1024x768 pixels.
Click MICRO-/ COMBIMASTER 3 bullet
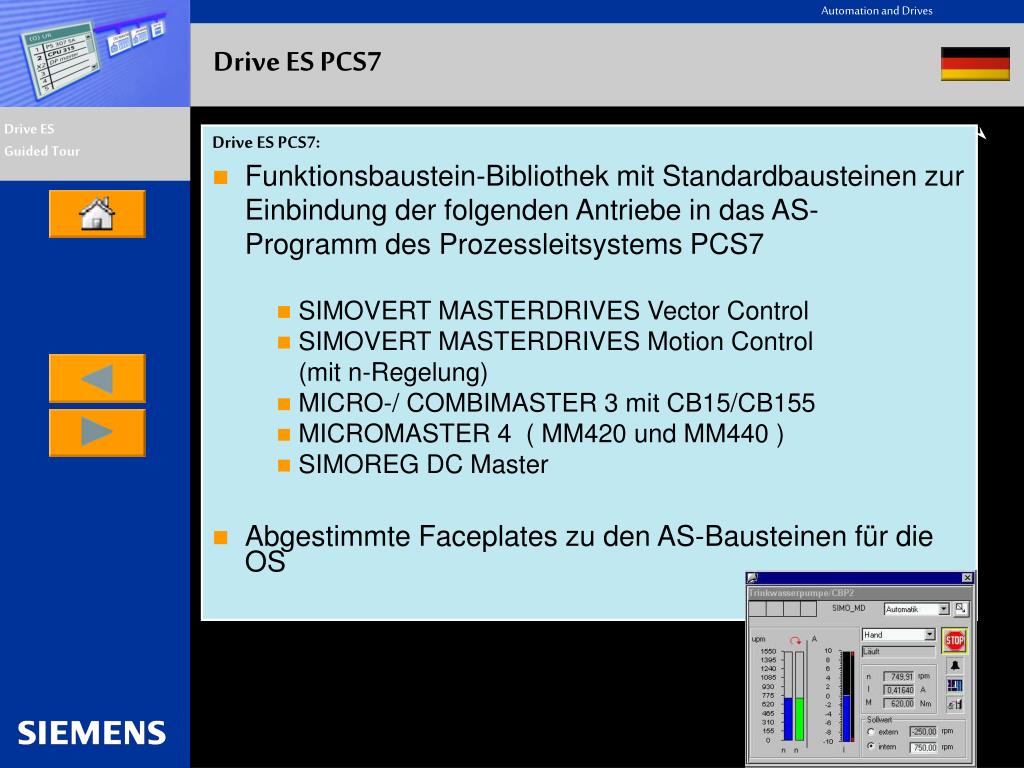click(x=556, y=403)
